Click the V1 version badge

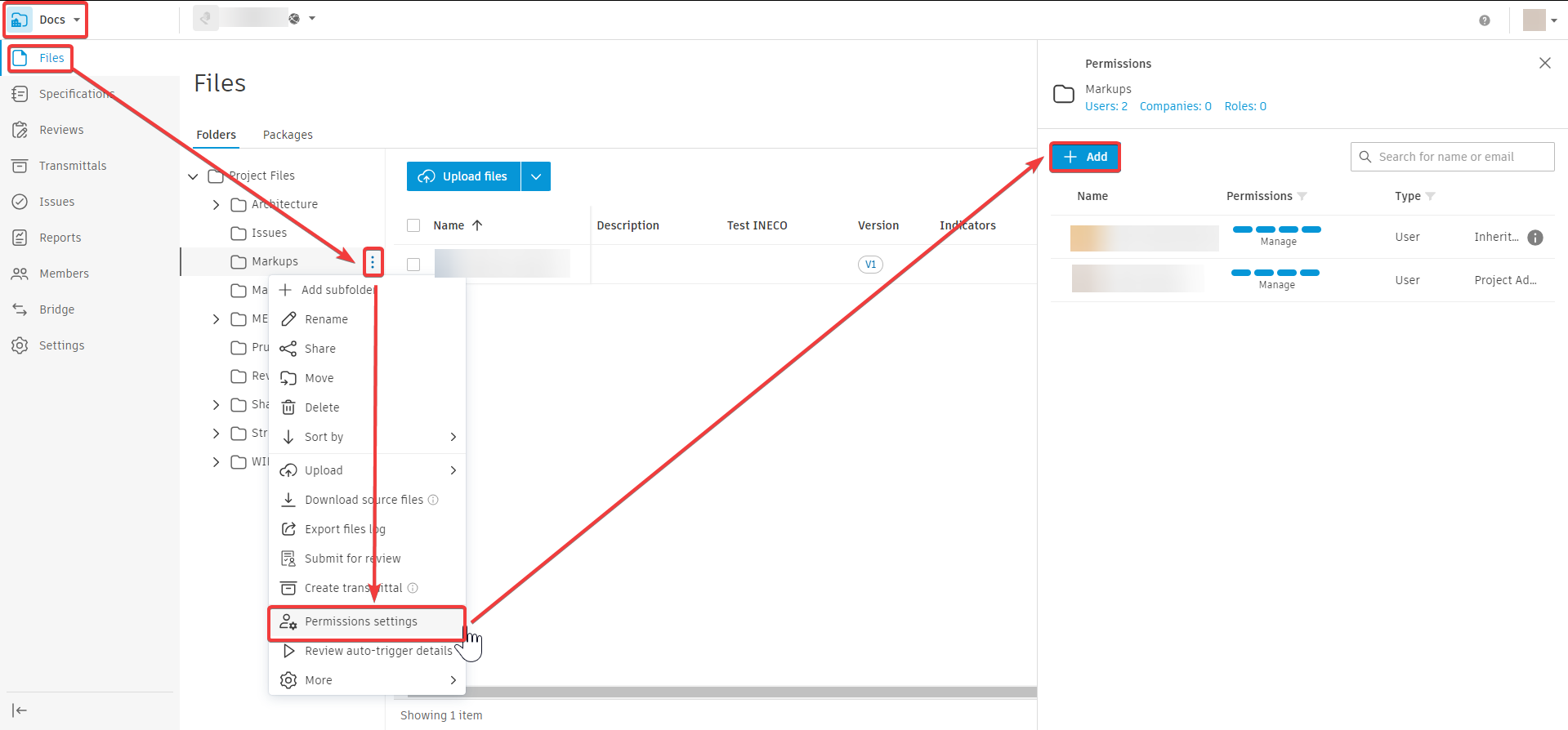870,265
